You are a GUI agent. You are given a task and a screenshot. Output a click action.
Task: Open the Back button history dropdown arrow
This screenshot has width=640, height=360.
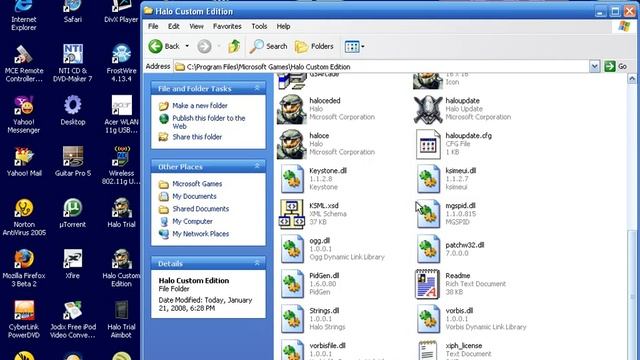(x=187, y=46)
